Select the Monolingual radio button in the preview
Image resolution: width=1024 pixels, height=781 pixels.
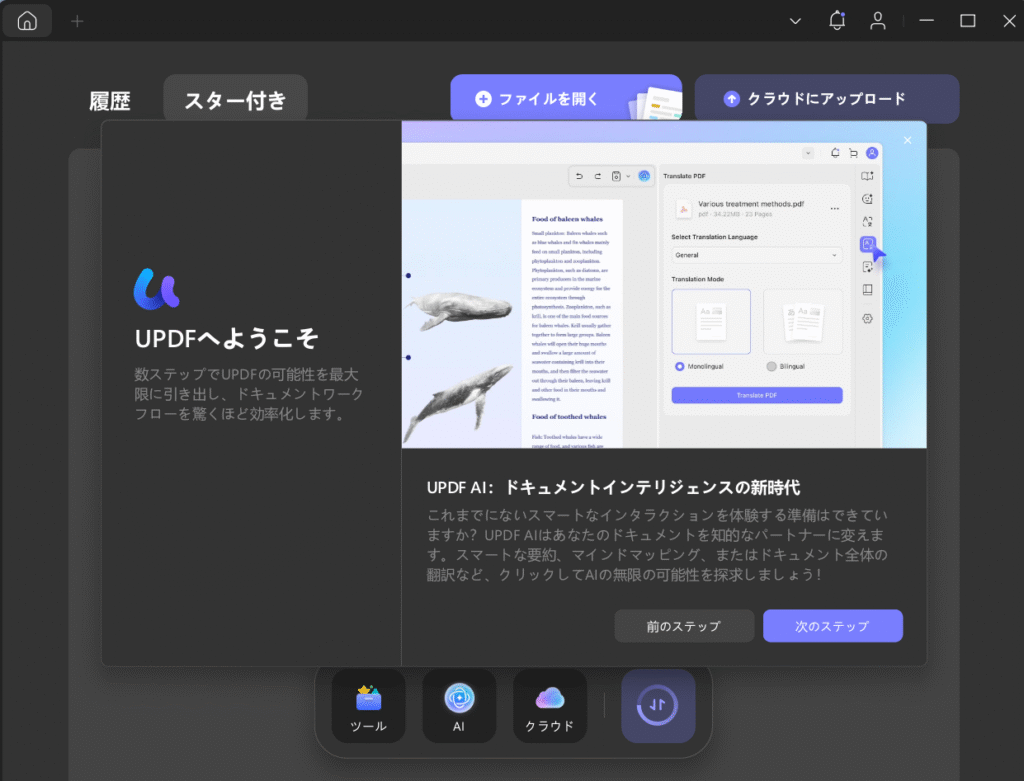680,367
